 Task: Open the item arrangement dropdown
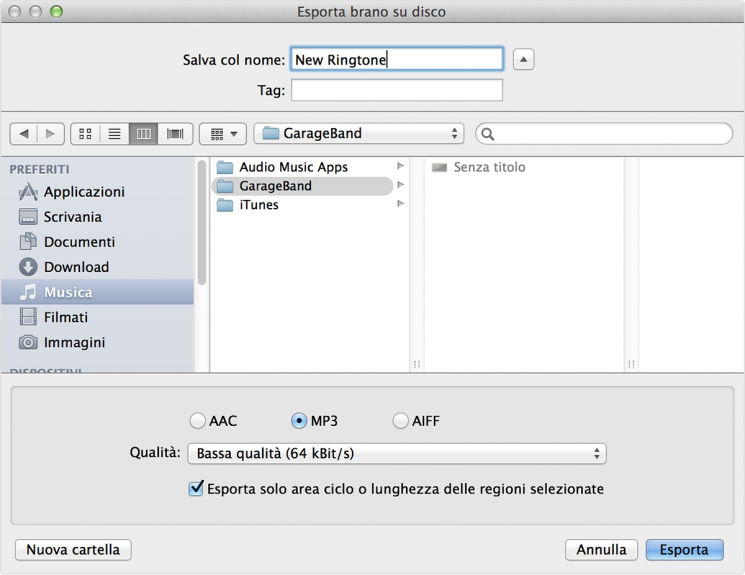coord(222,134)
